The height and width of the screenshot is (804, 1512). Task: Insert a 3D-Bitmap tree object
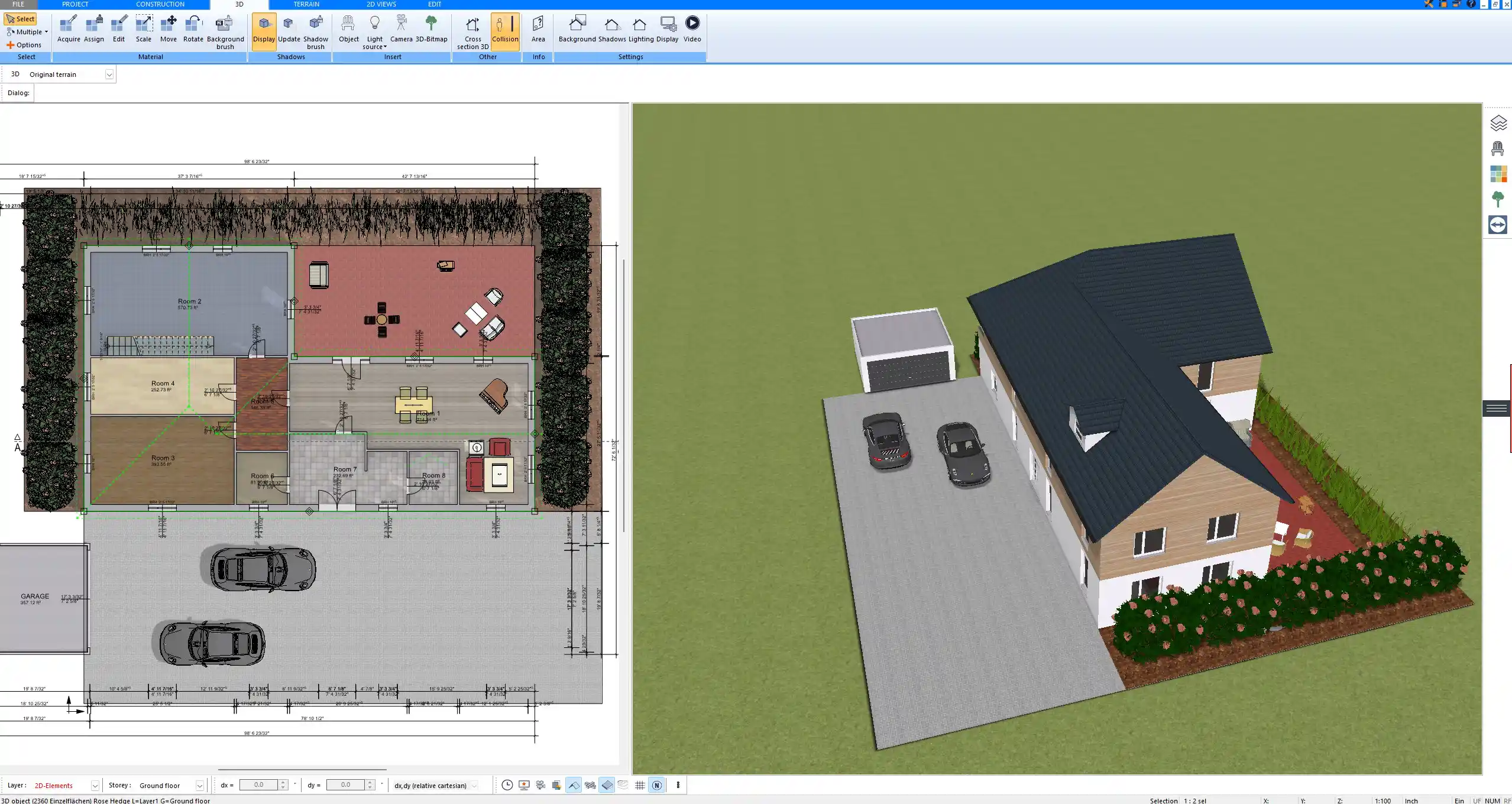[431, 29]
